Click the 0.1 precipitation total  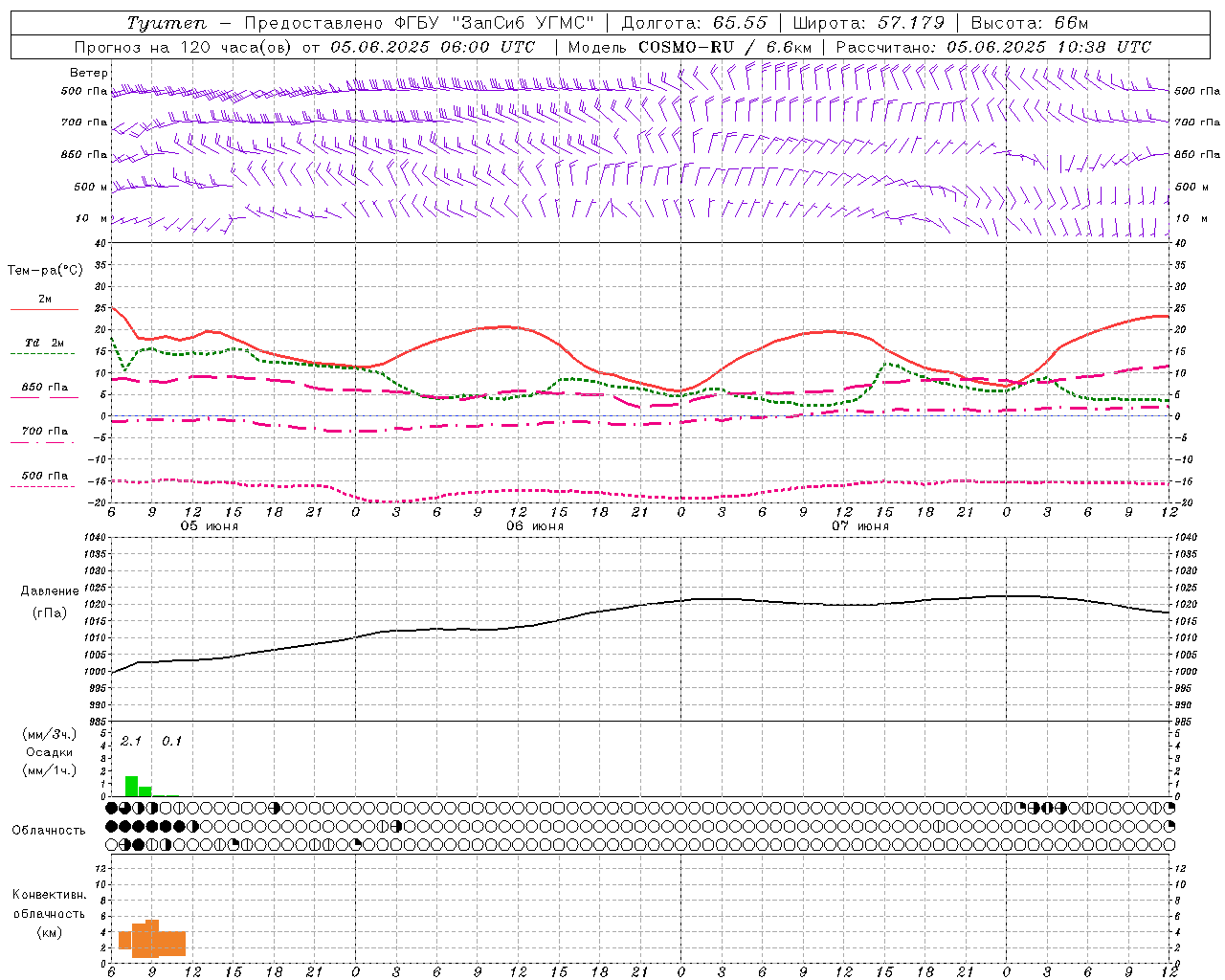tap(171, 741)
